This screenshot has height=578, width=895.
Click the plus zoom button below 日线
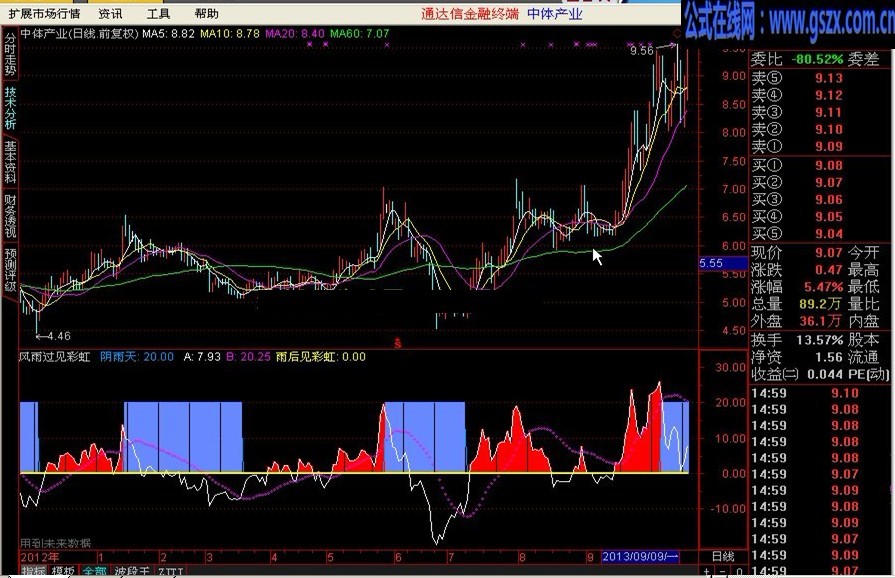click(707, 571)
